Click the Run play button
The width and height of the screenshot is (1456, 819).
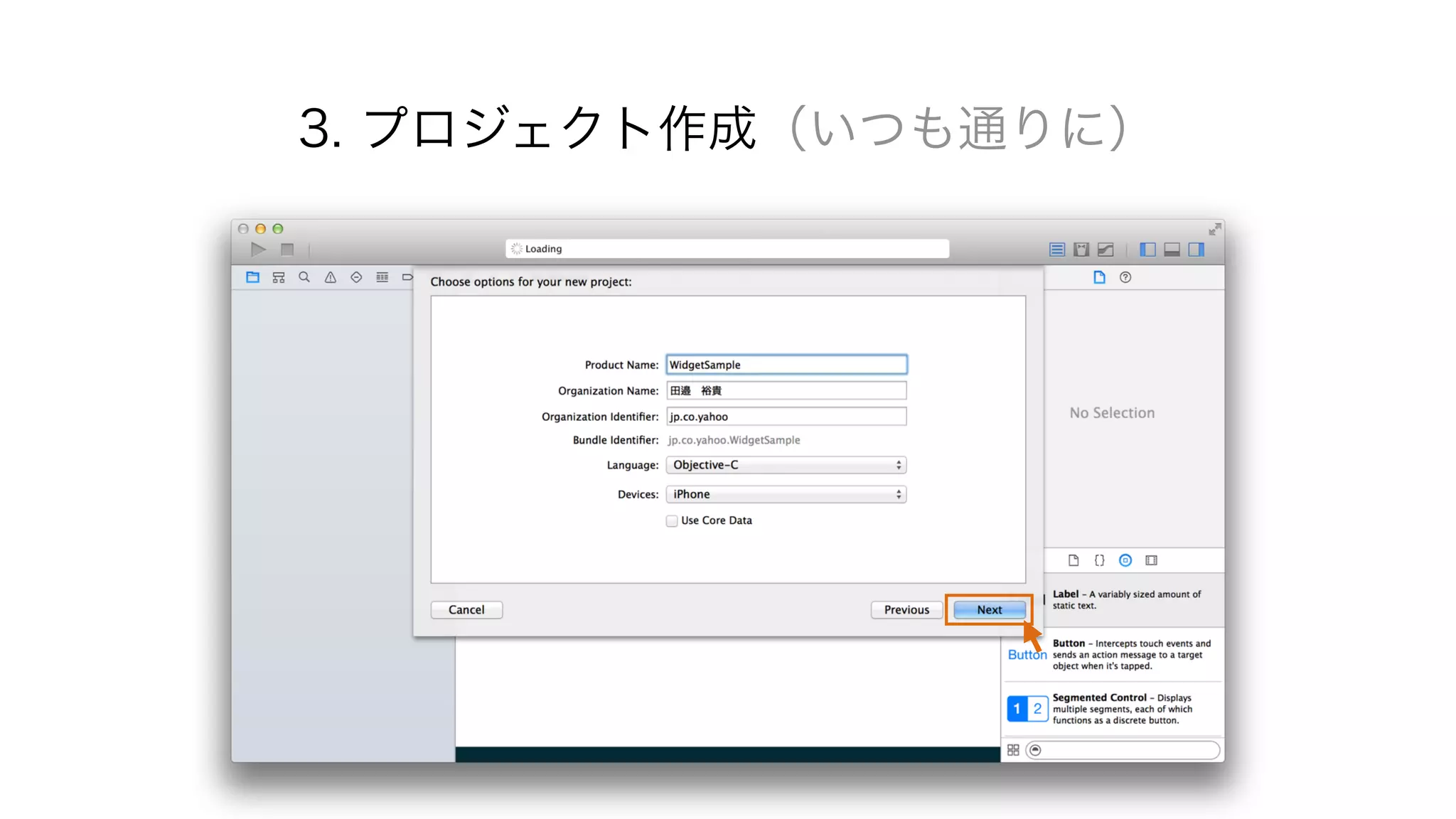(x=258, y=250)
